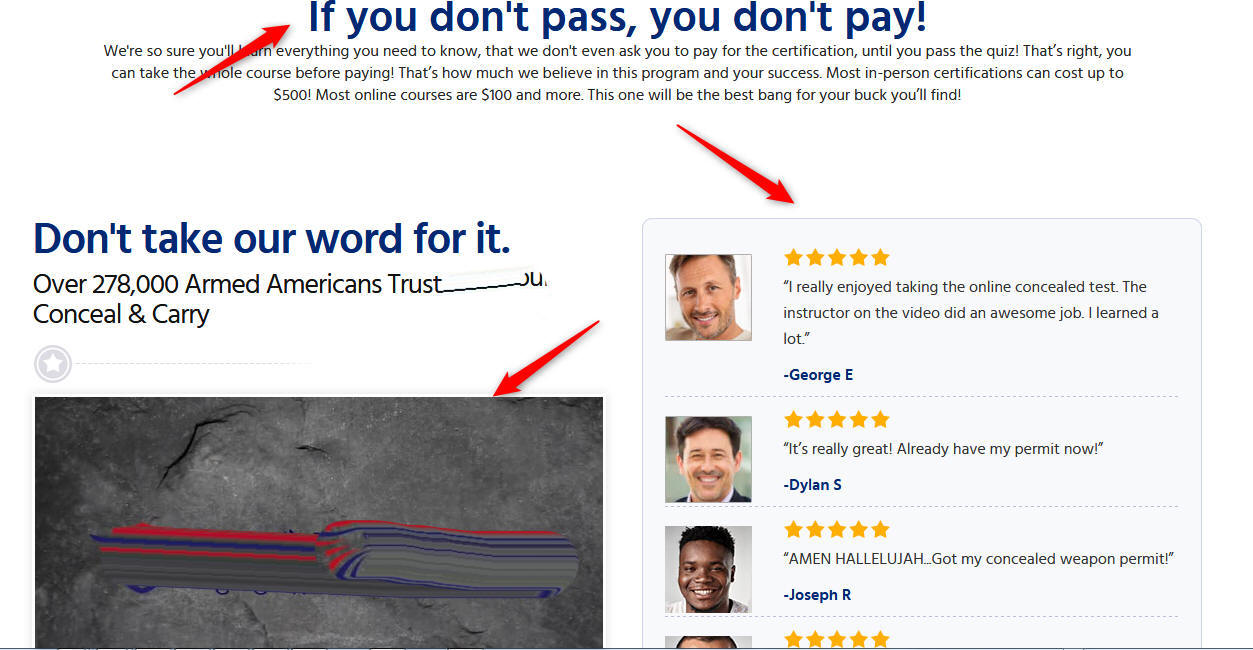Viewport: 1253px width, 650px height.
Task: Open George E's profile photo
Action: coord(708,297)
